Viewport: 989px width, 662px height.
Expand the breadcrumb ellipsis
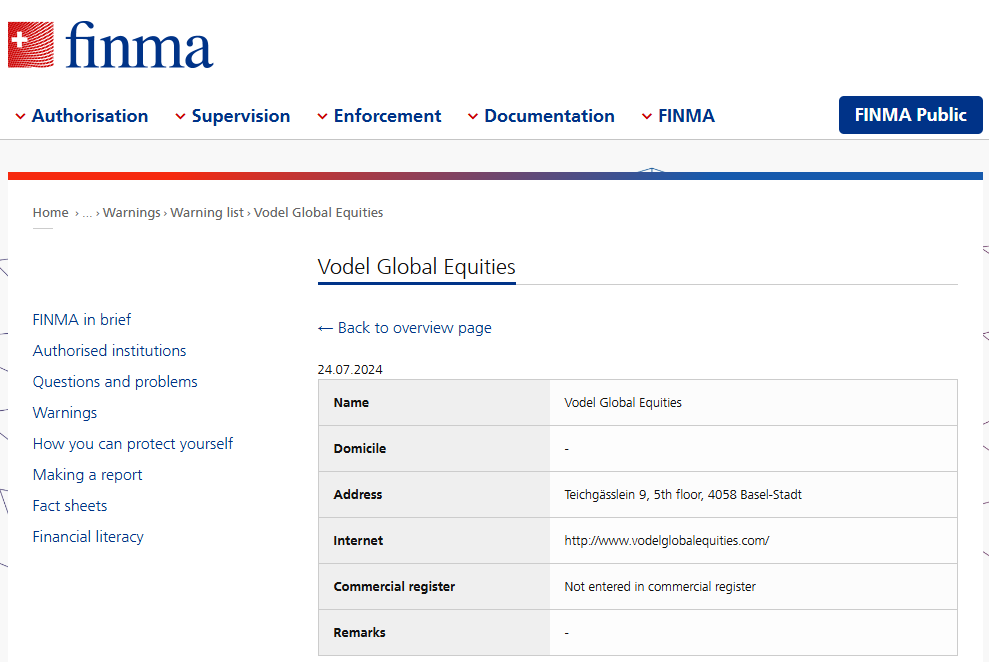(x=87, y=213)
